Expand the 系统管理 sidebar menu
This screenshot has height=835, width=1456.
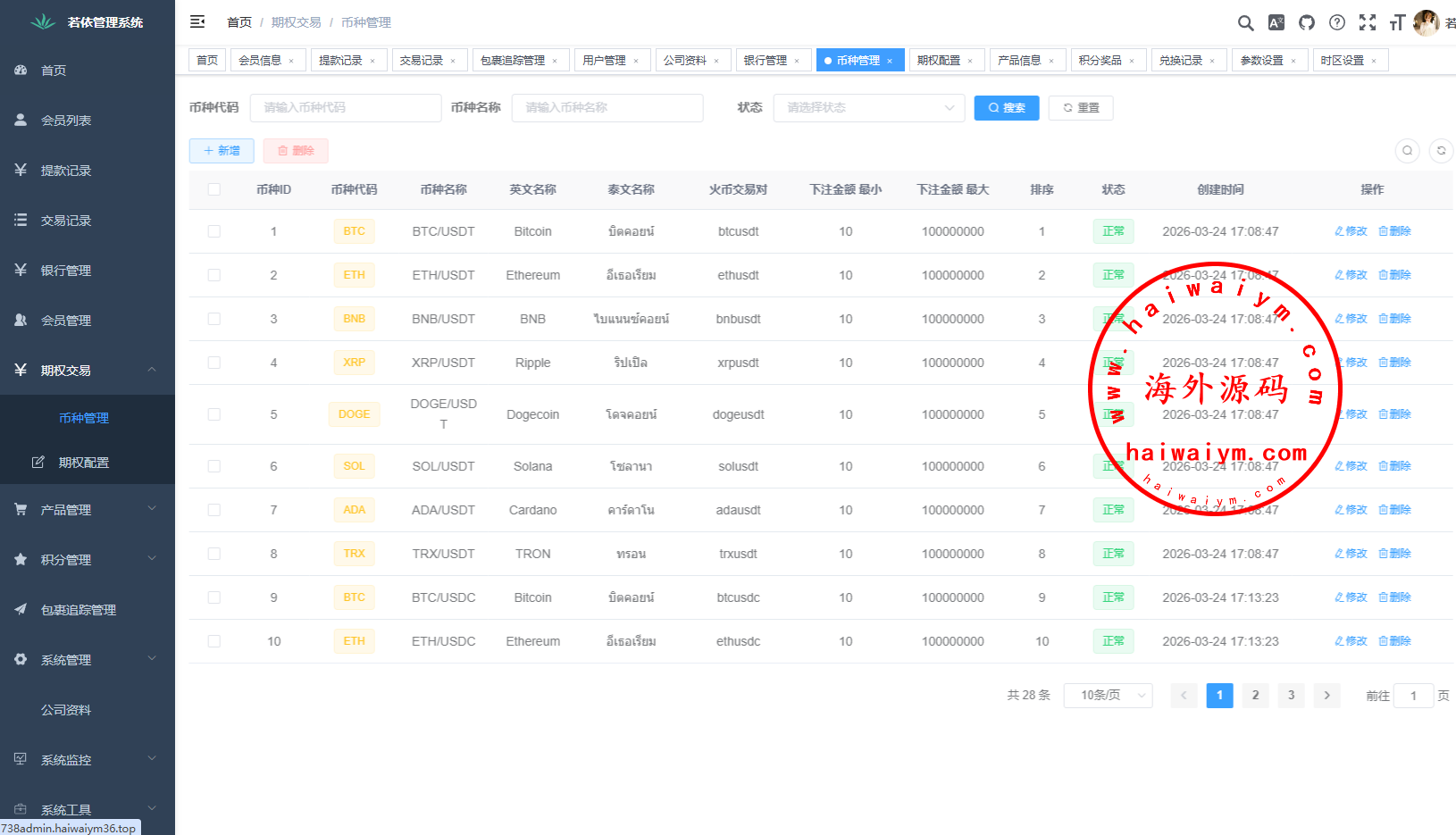[x=88, y=660]
